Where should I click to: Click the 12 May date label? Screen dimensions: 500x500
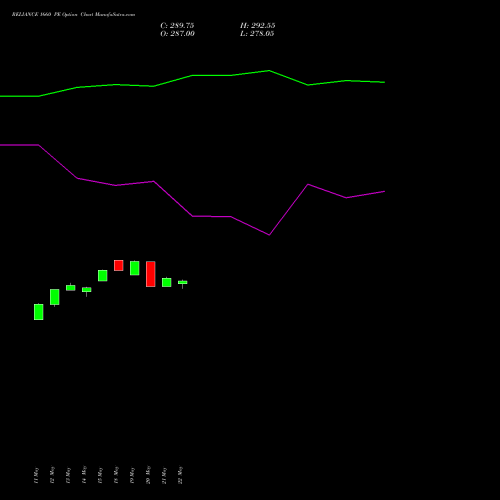click(52, 475)
